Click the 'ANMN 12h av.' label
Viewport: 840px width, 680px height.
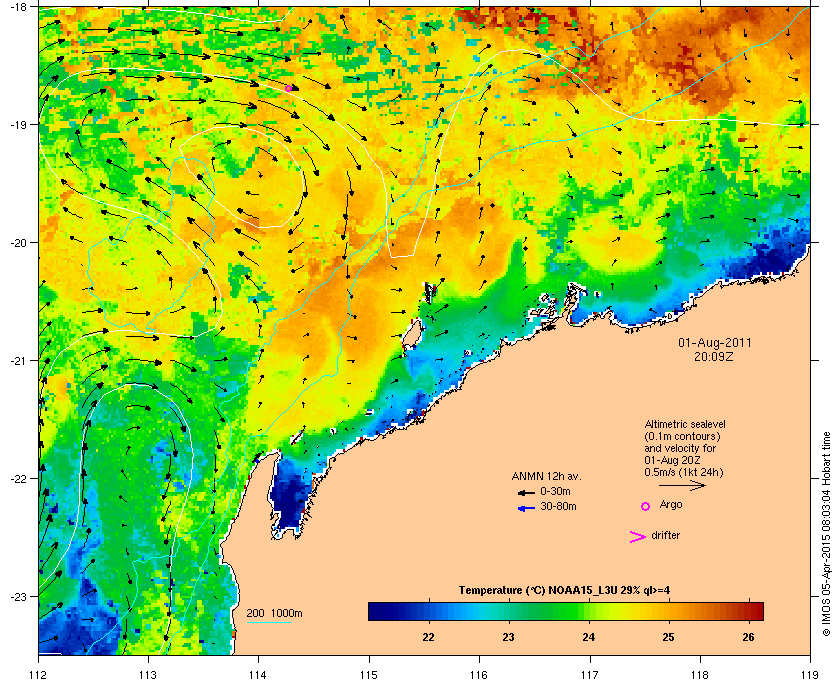click(x=546, y=476)
